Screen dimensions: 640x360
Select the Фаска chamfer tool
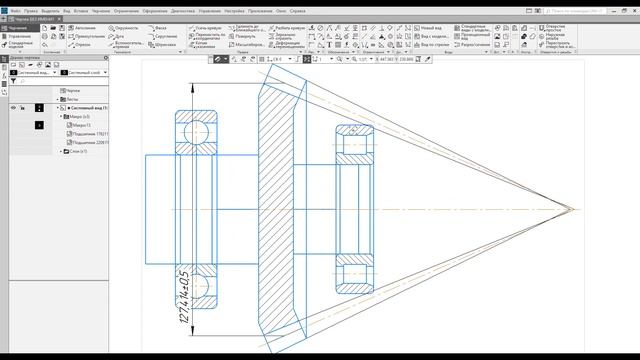click(158, 28)
